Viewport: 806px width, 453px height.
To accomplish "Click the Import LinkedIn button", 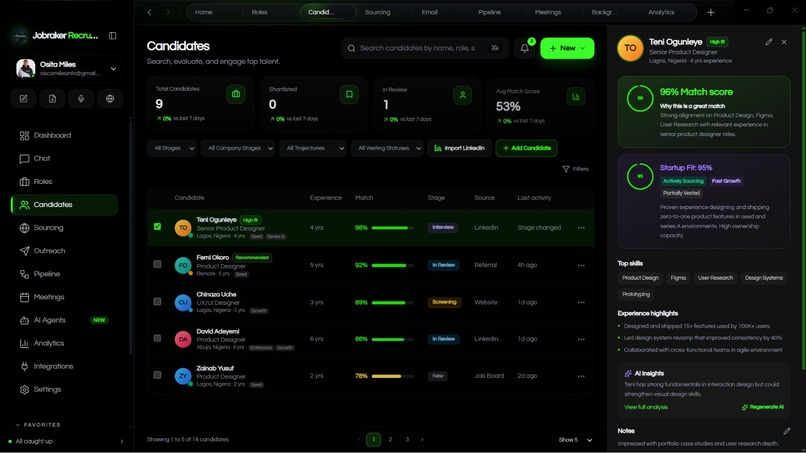I will (459, 148).
